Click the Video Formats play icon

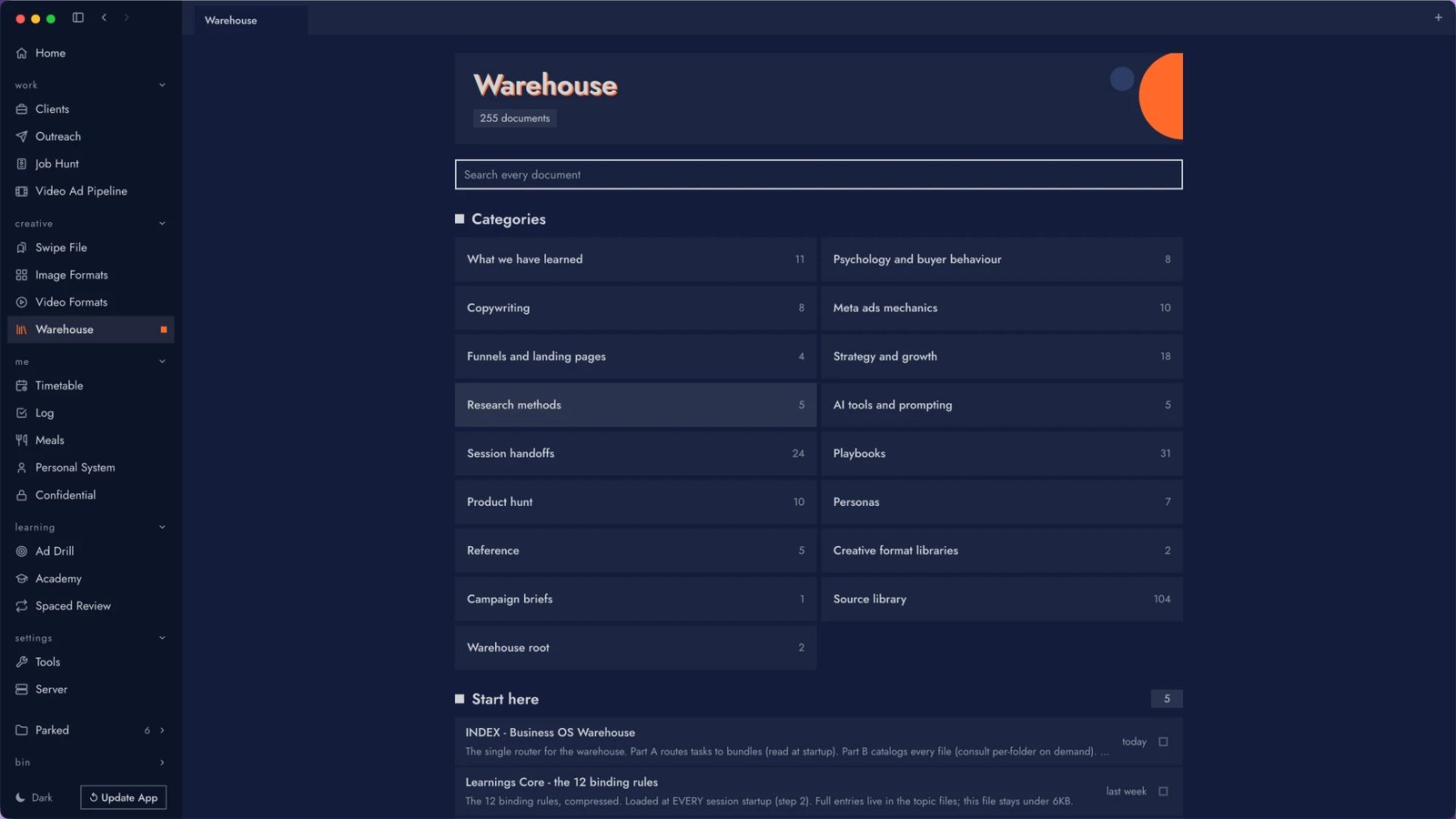pos(22,302)
